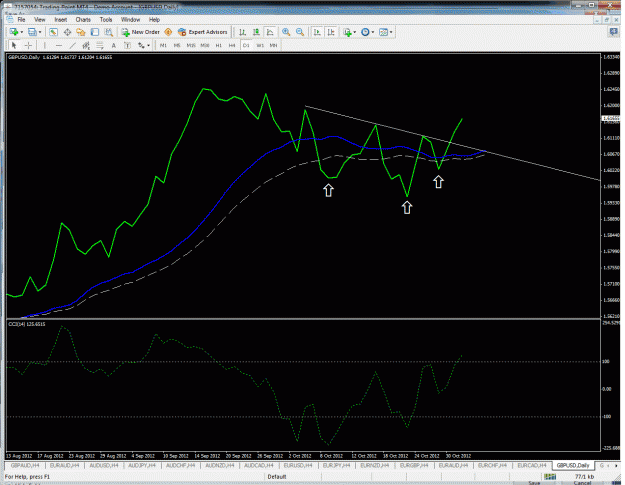Pick the Vertical Line drawing tool
The image size is (625, 485).
45,45
